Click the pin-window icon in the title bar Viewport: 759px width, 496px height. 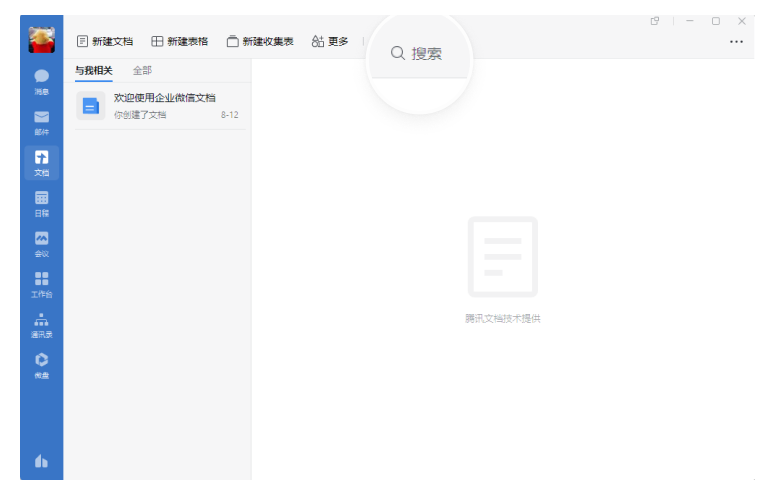pos(655,21)
